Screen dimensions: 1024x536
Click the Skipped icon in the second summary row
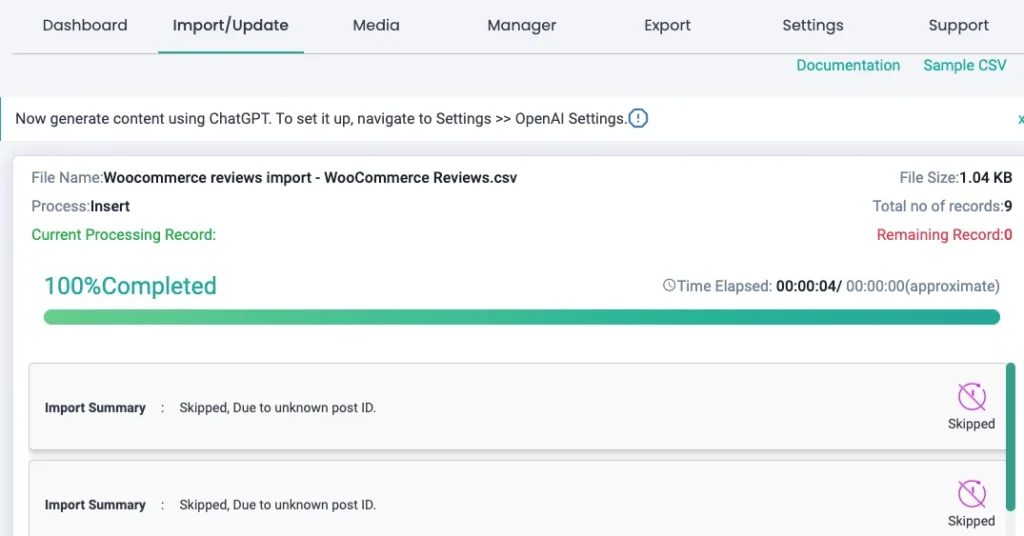click(971, 494)
